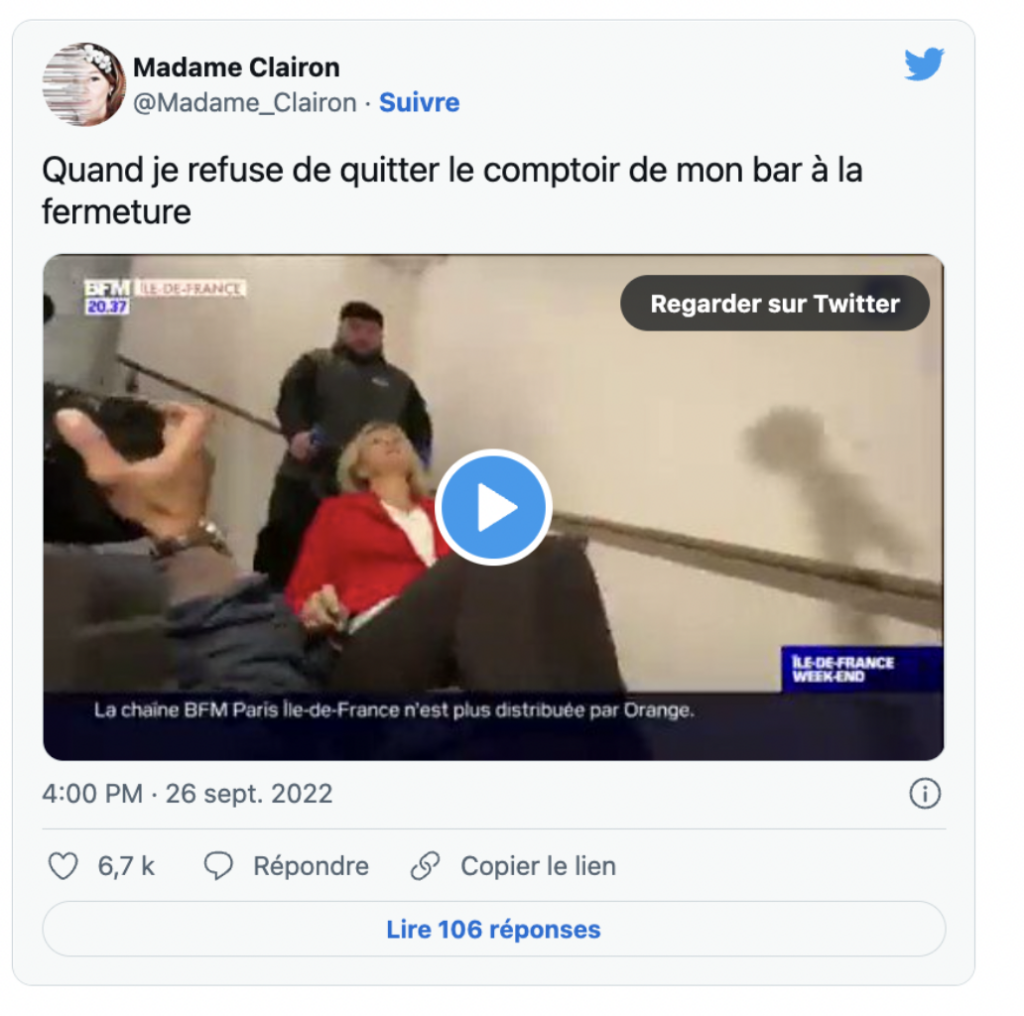Open the tweet info circle icon
The image size is (1024, 1016).
tap(925, 794)
